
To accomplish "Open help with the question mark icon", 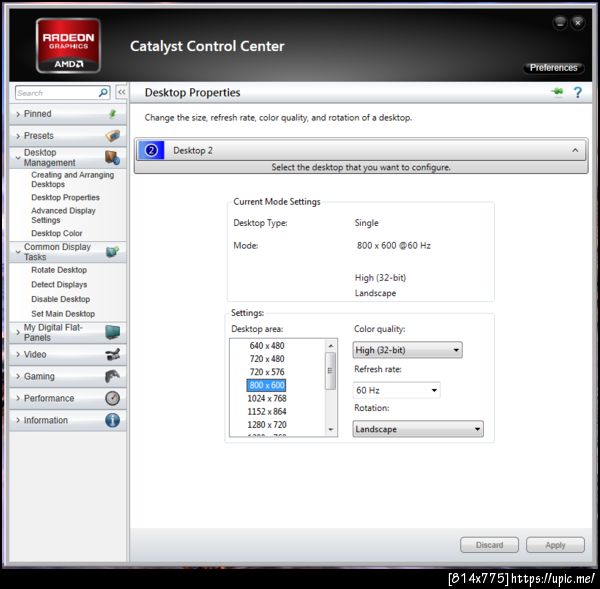I will tap(577, 92).
